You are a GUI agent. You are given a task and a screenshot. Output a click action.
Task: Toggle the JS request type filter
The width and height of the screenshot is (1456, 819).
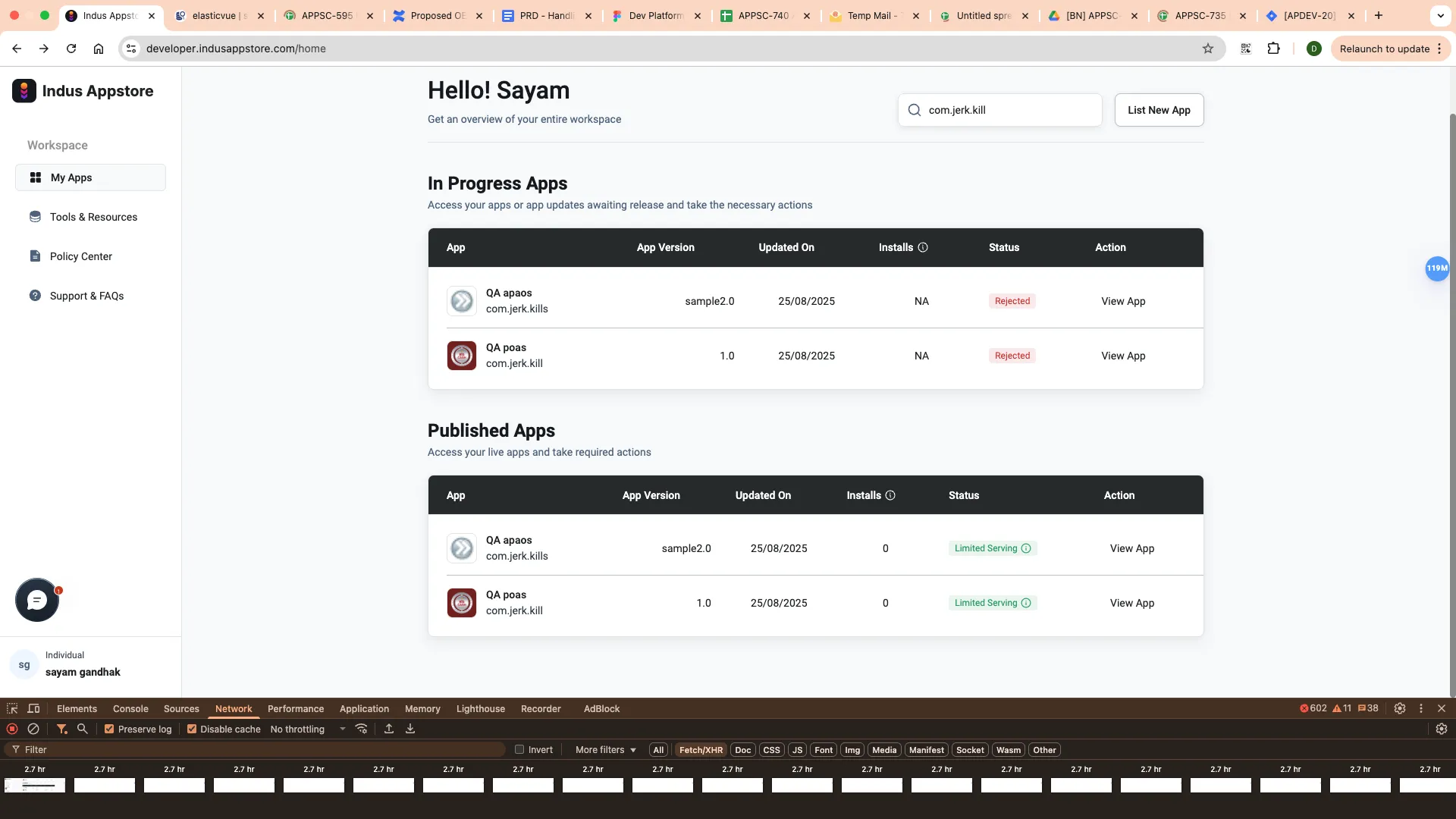[797, 750]
